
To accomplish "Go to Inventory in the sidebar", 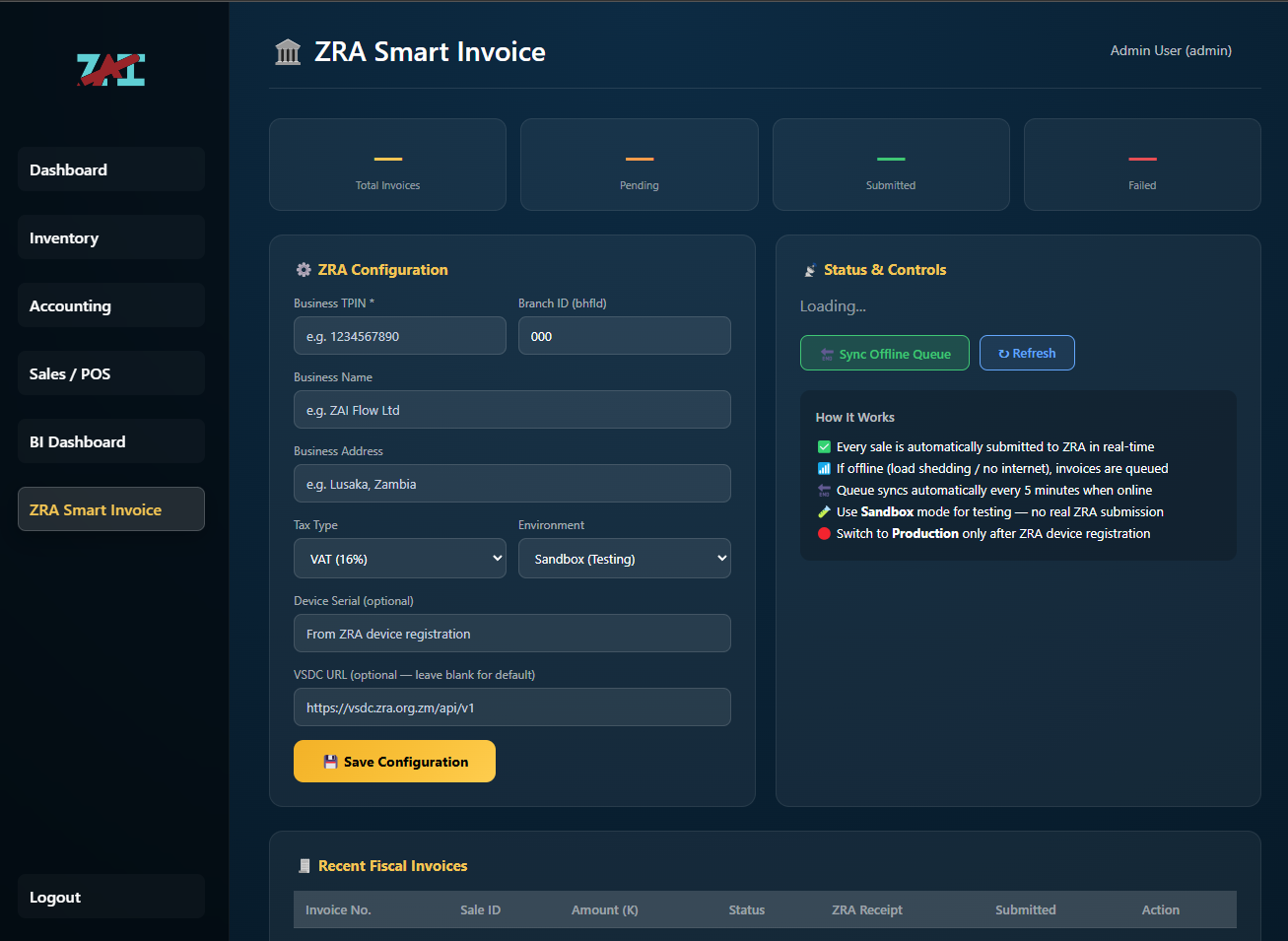I will [110, 237].
